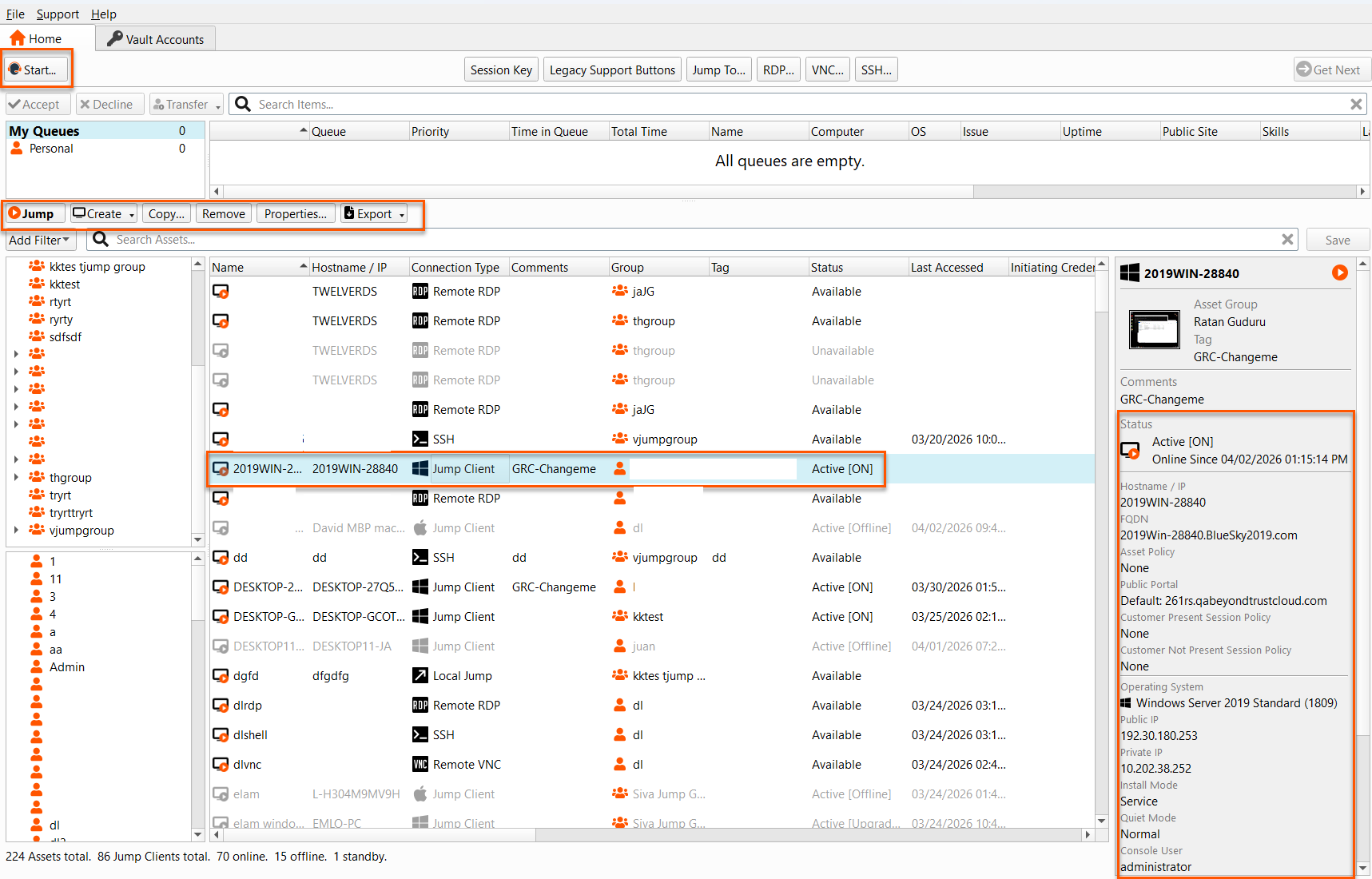
Task: Click the remote desktop thumbnail preview
Action: (x=1154, y=329)
